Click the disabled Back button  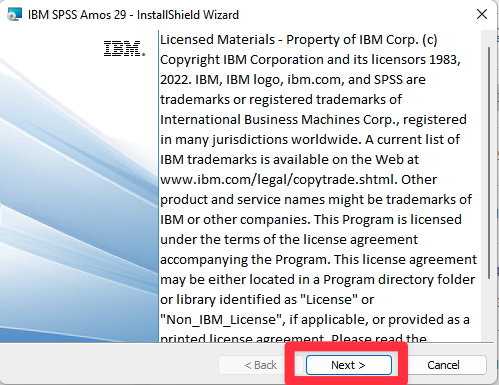pos(260,365)
